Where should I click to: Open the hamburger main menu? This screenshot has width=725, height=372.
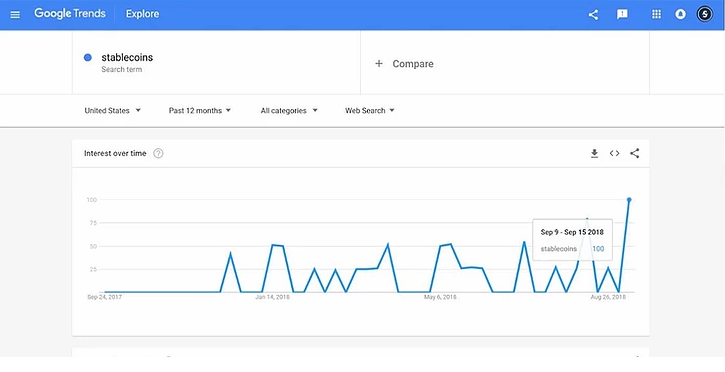pyautogui.click(x=15, y=14)
